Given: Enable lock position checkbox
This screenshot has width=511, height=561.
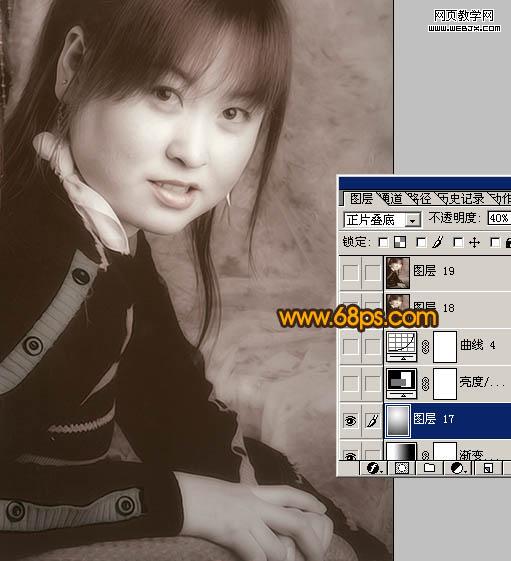Looking at the screenshot, I should click(x=458, y=243).
